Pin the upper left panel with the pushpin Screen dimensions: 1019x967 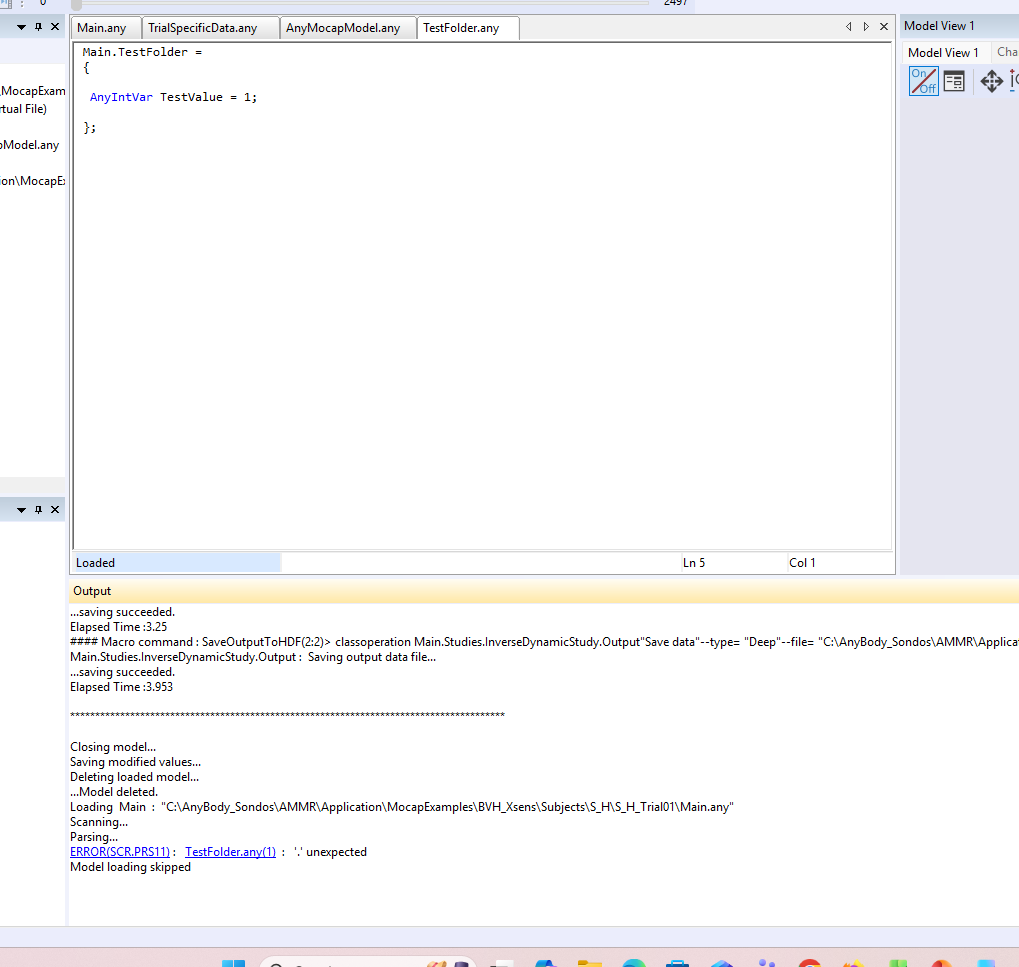pos(39,27)
